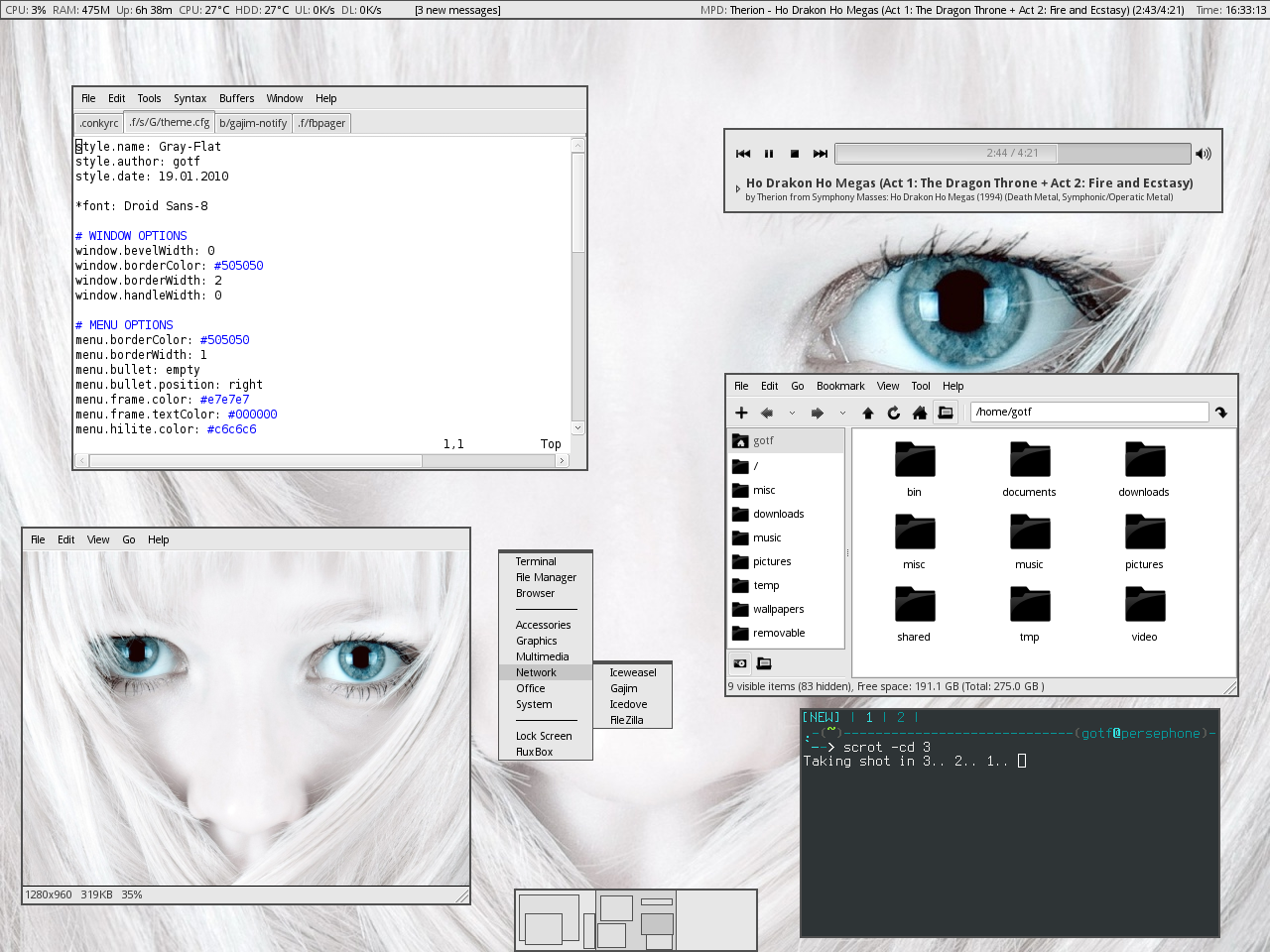Expand Multimedia submenu in Fluxbox menu
1270x952 pixels.
click(x=546, y=656)
